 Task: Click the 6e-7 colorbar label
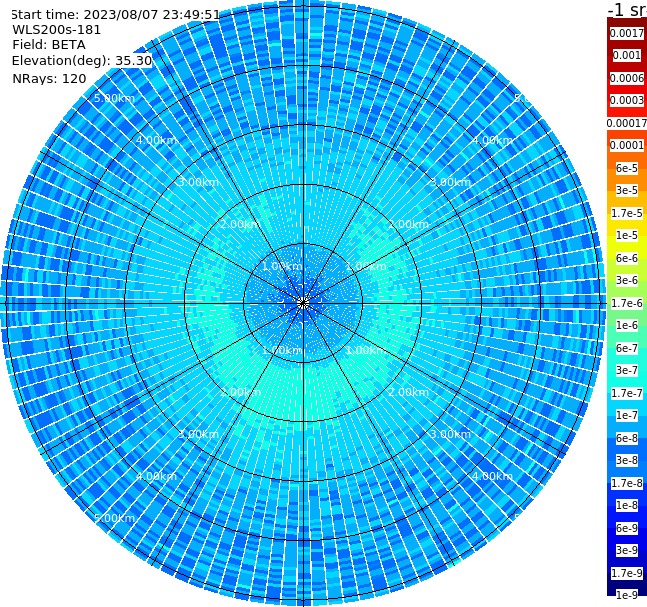[627, 348]
